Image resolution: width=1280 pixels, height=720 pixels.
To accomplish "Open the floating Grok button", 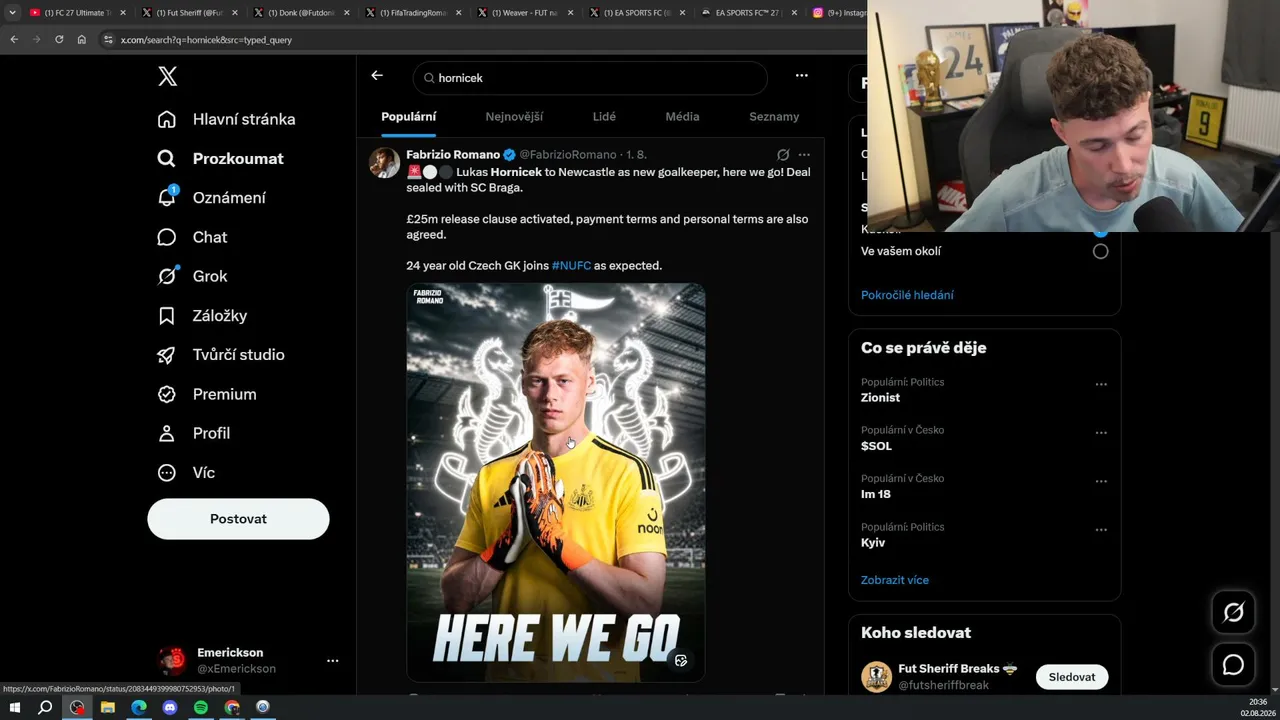I will (1233, 613).
